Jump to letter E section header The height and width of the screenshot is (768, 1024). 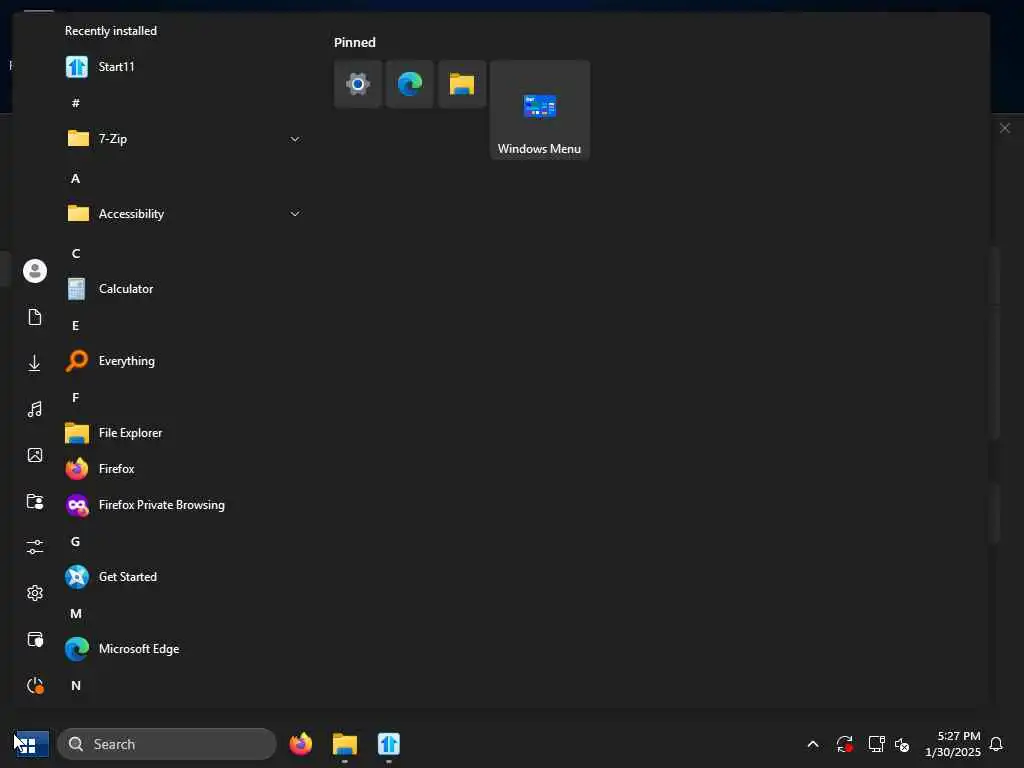[x=76, y=325]
